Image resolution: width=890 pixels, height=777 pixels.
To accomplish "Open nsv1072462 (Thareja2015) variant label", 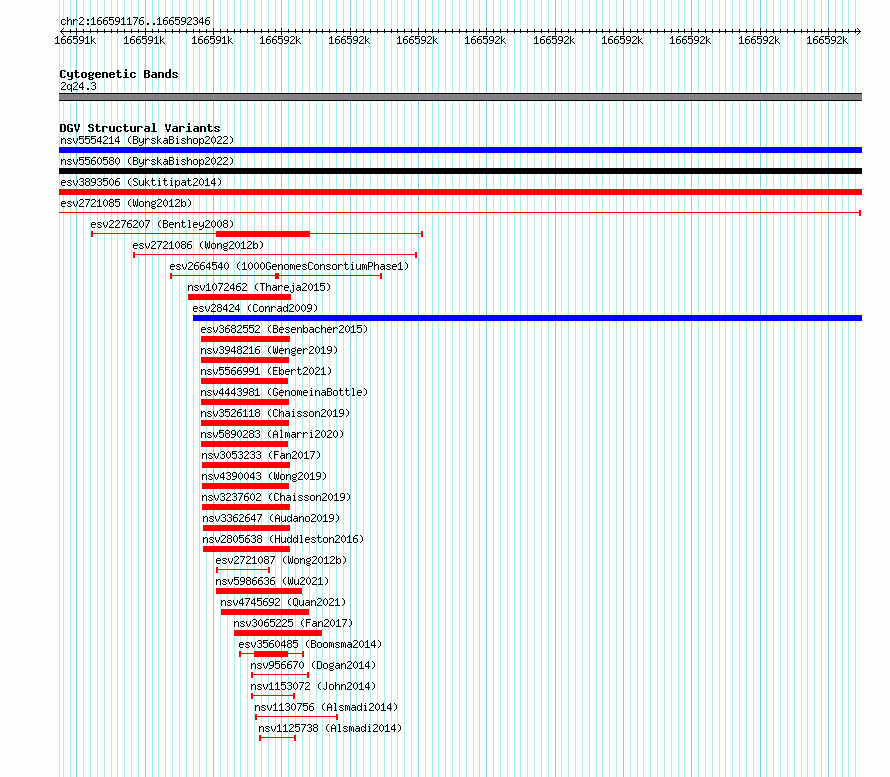I will 259,287.
